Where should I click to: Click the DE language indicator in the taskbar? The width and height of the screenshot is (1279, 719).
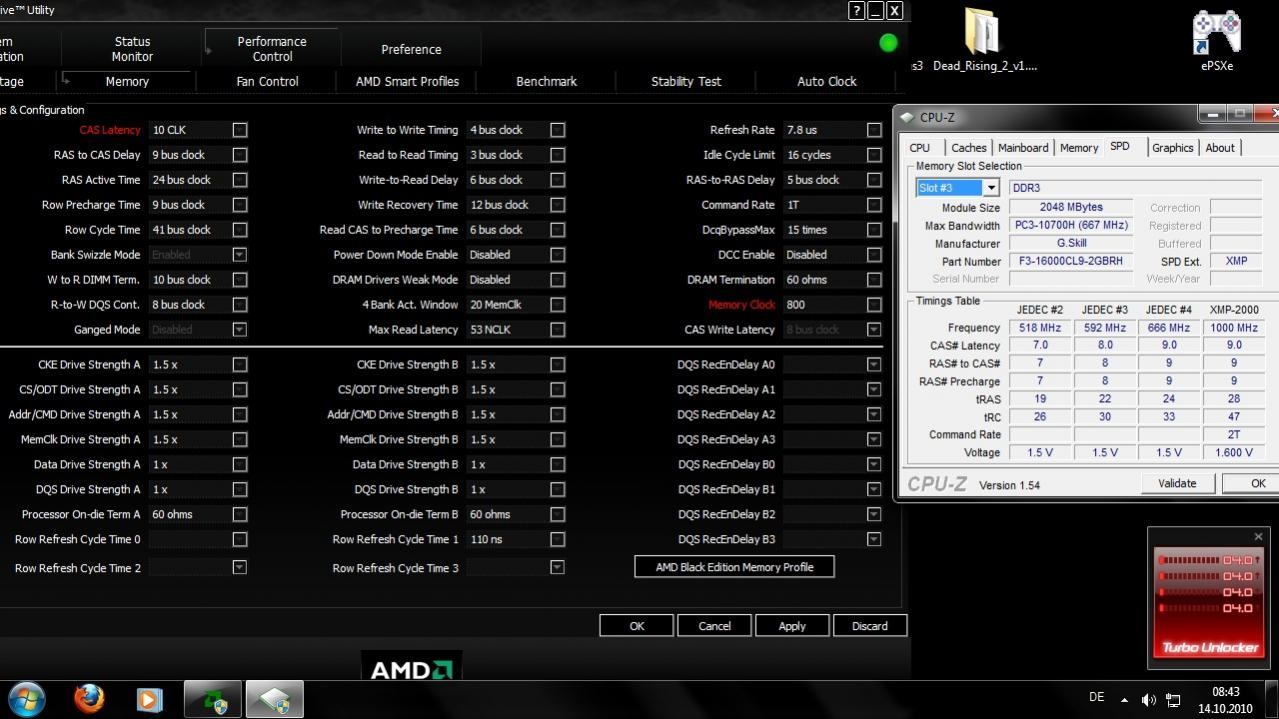point(1096,698)
